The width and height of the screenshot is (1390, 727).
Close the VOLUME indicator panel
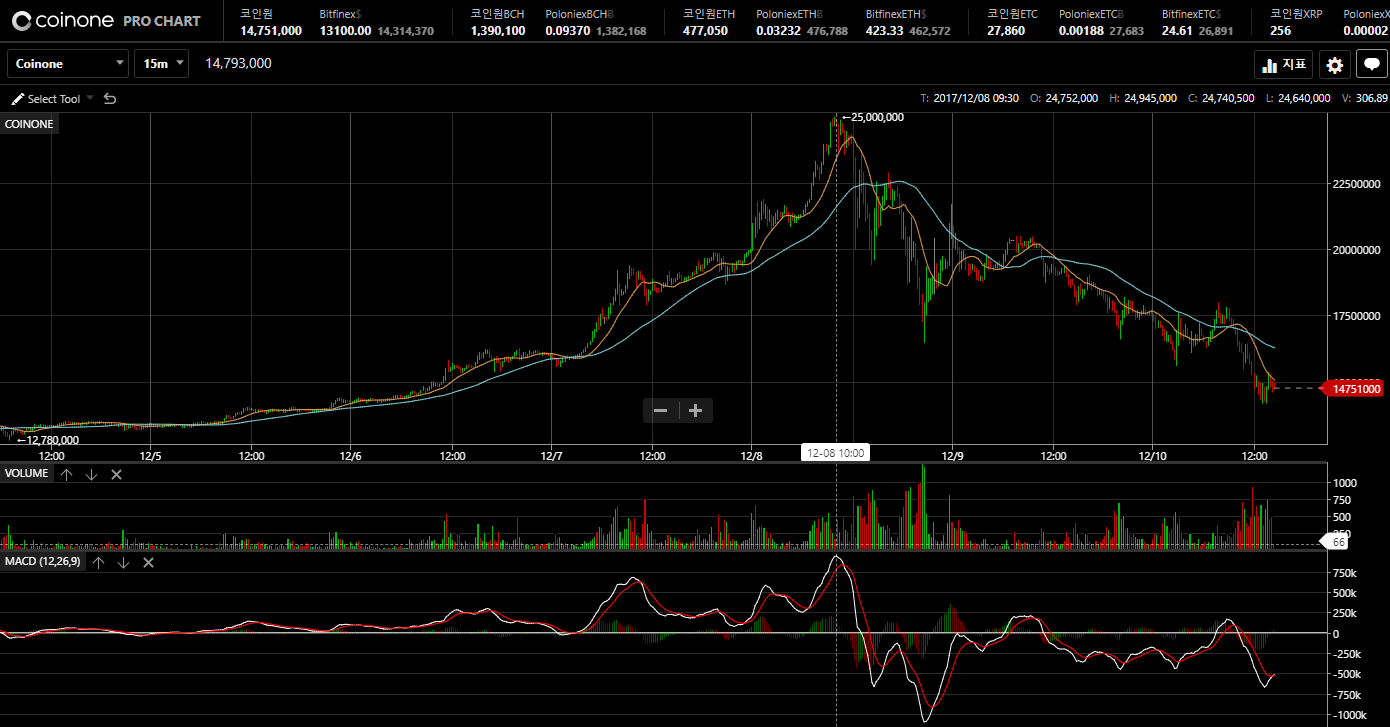pos(116,474)
